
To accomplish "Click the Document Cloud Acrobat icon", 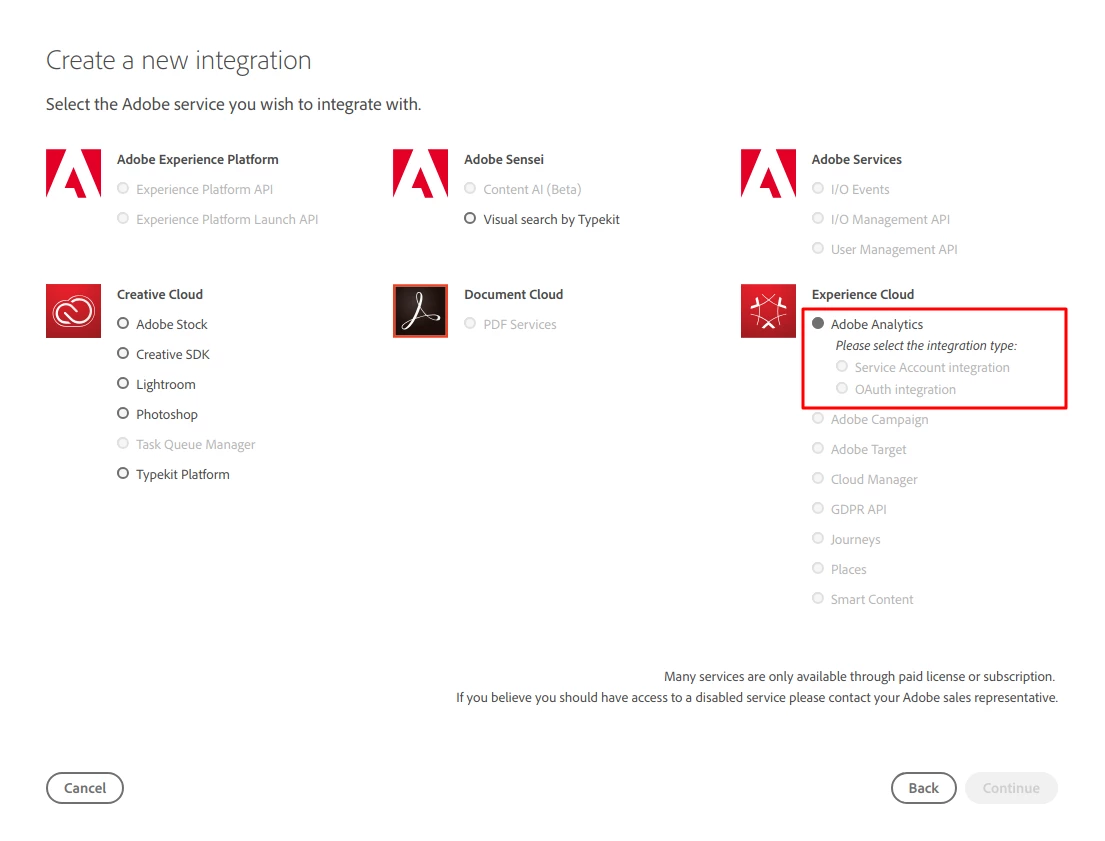I will pos(420,311).
